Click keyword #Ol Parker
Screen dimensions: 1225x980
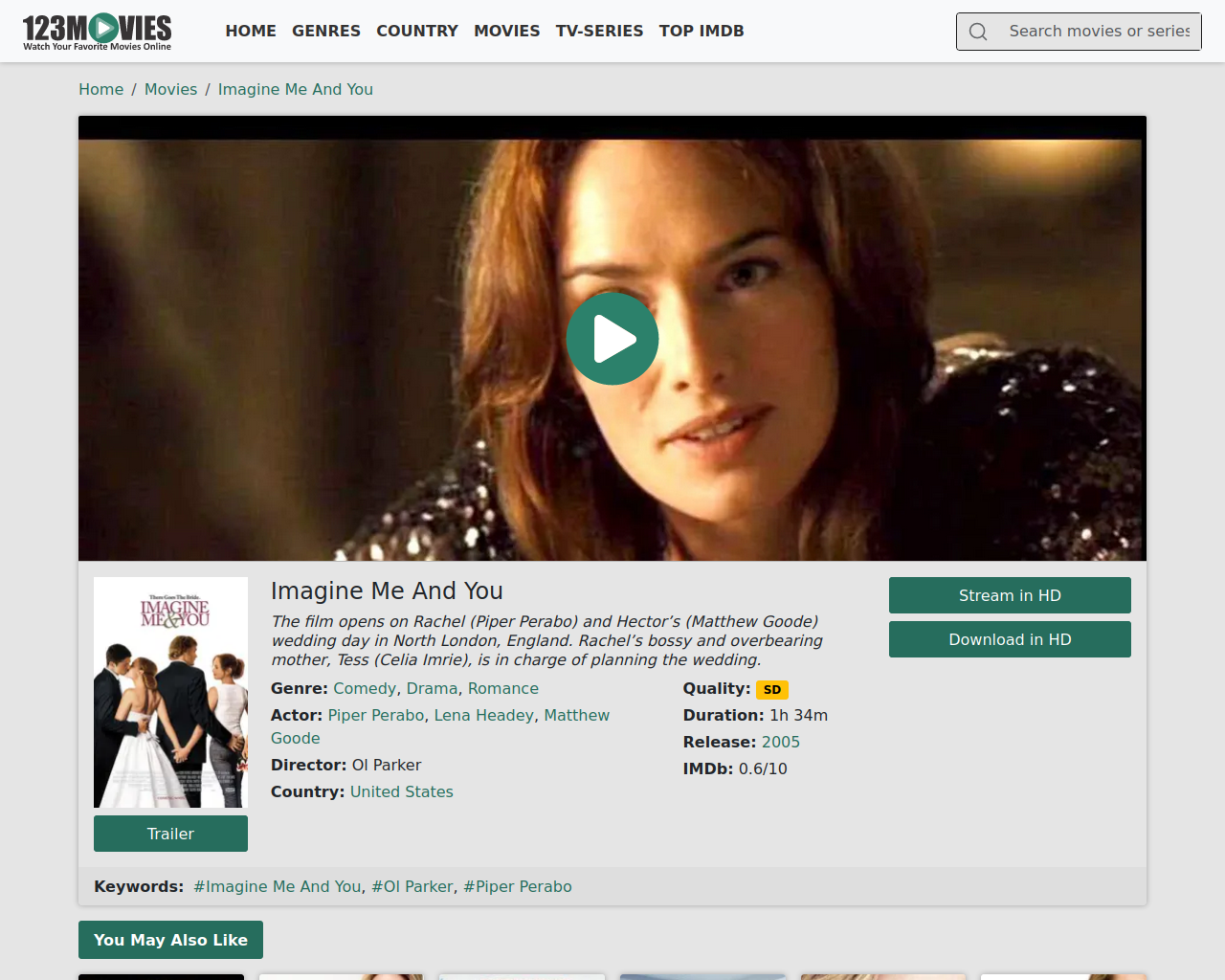point(412,886)
